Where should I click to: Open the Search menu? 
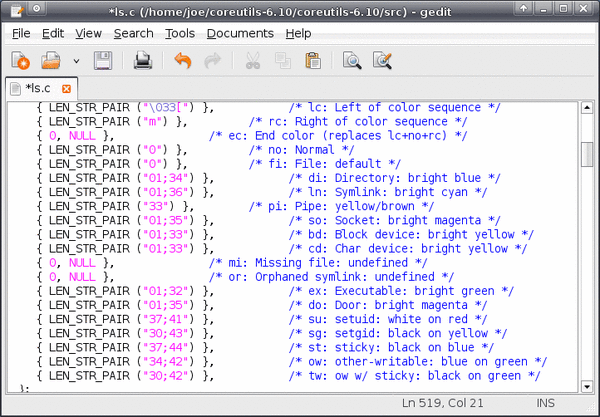click(134, 34)
